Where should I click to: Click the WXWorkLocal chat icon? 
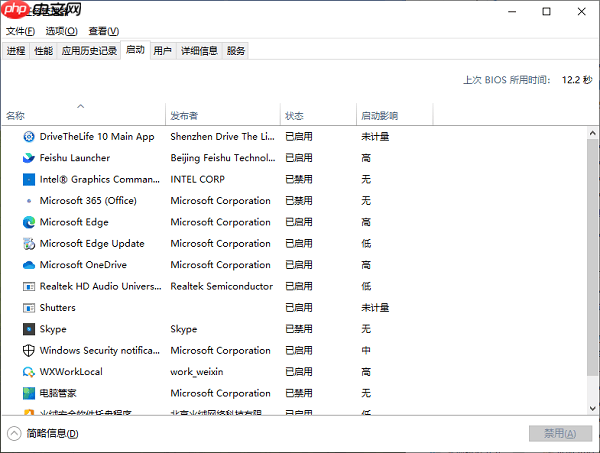tap(29, 372)
